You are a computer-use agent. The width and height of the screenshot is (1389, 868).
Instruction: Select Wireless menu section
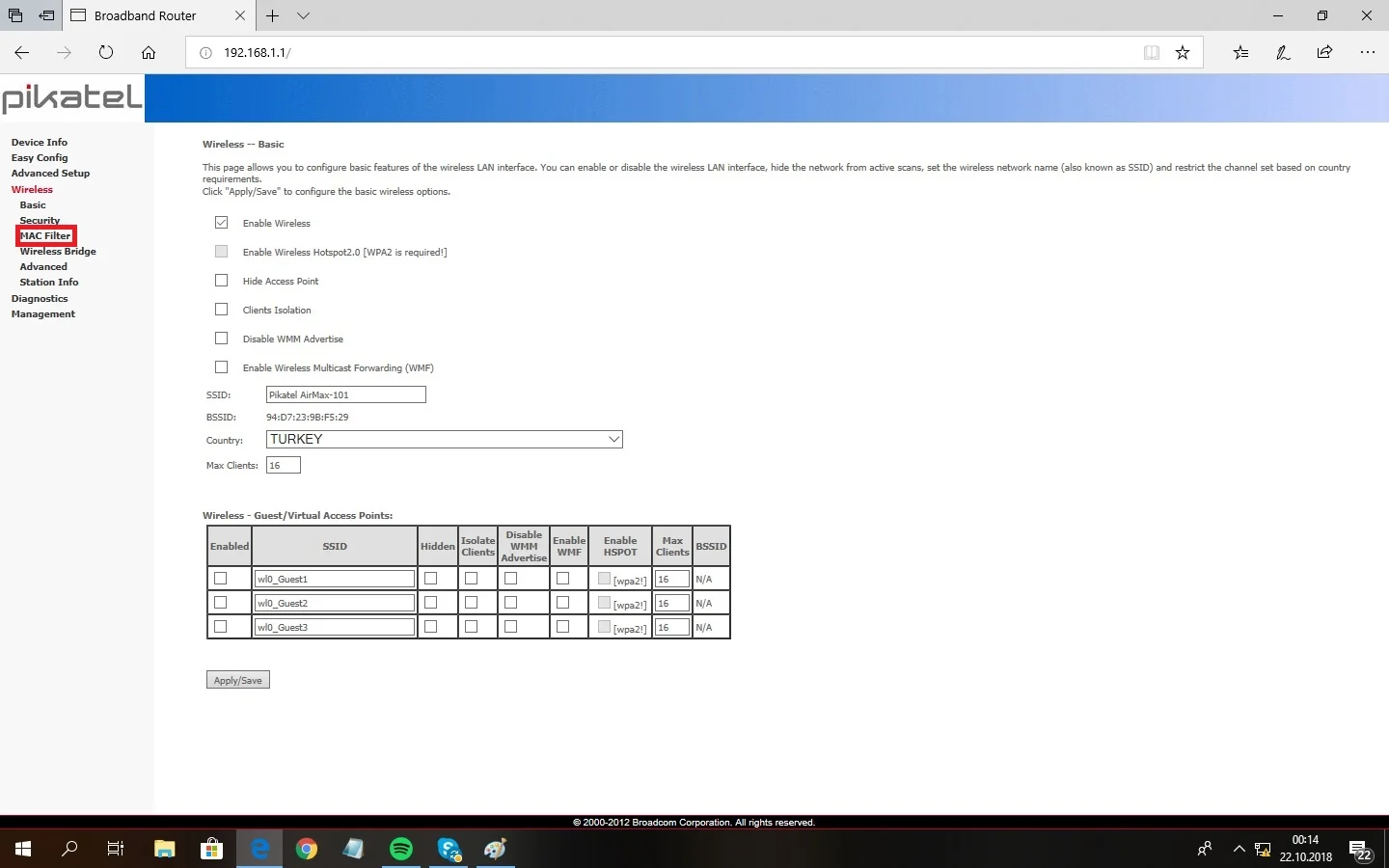point(32,189)
